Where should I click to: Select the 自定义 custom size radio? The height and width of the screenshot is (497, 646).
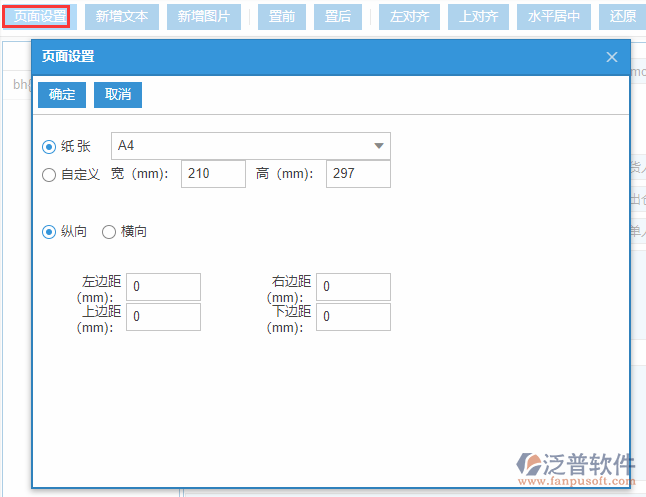coord(49,175)
